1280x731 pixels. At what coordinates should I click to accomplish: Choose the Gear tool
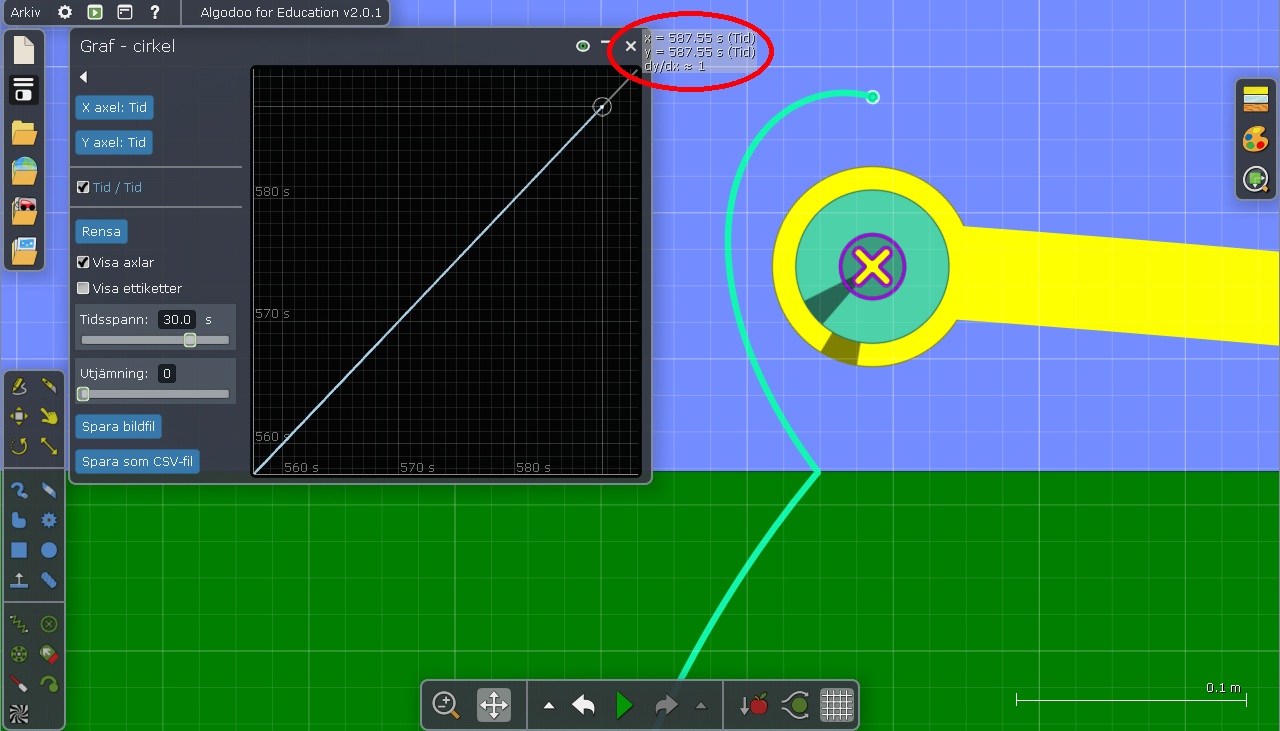49,520
